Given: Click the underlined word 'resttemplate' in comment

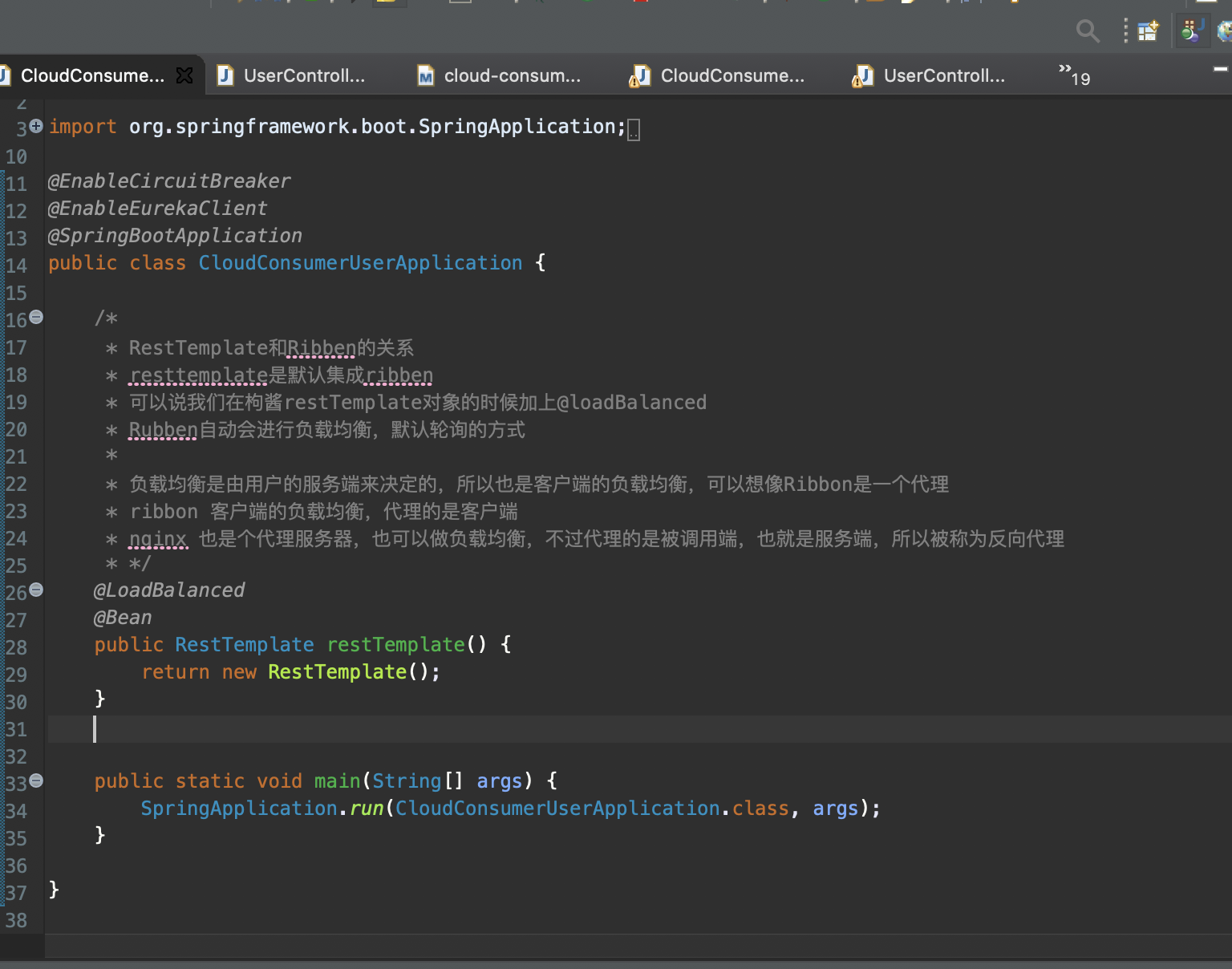Looking at the screenshot, I should (x=198, y=375).
